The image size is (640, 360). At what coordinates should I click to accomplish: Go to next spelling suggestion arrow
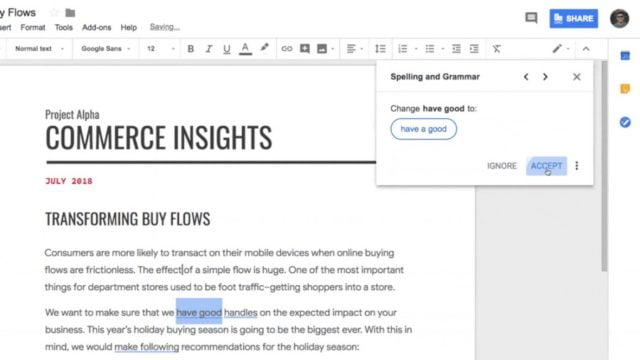[545, 77]
